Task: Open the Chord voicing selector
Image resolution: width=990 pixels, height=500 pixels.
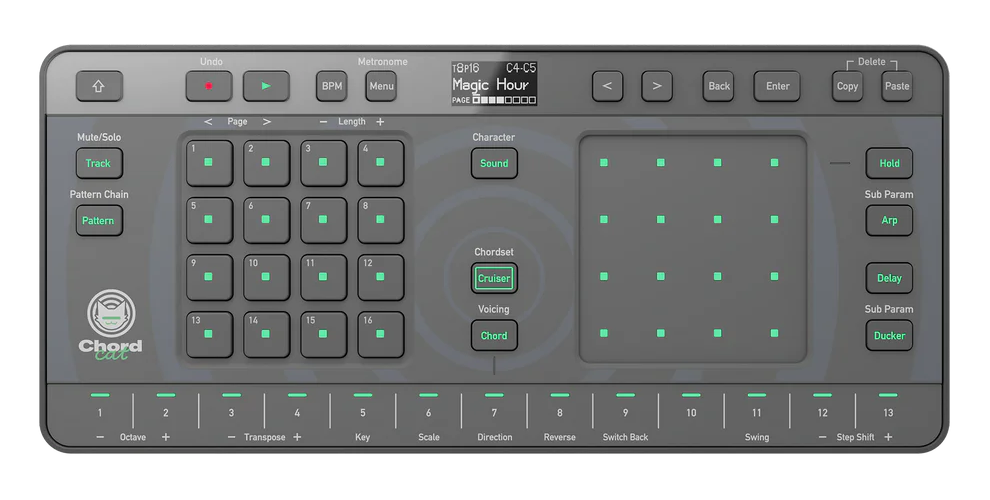Action: pos(494,335)
